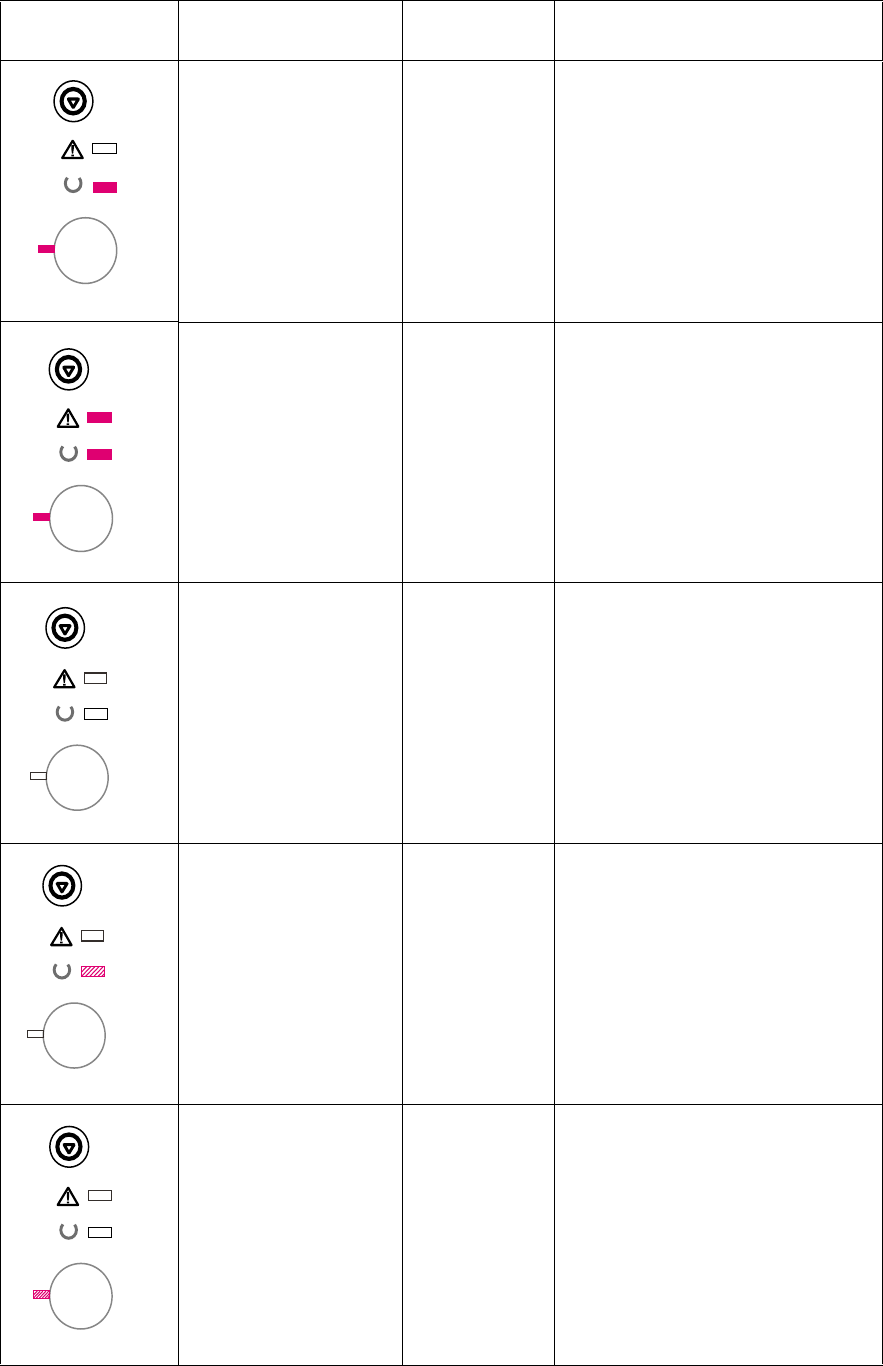
Task: Click the solid magenta ready light in the first row
Action: pyautogui.click(x=105, y=187)
